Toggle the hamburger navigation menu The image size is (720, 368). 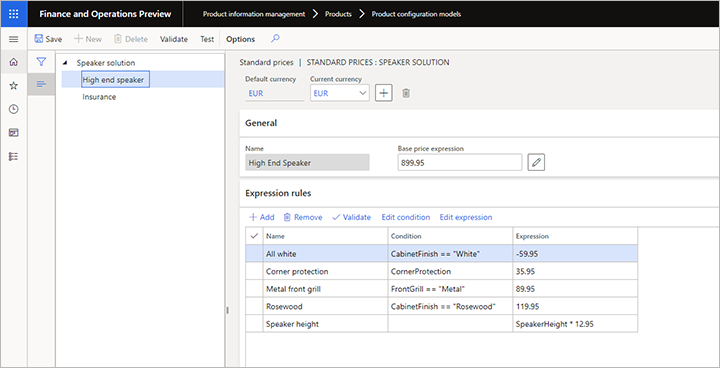[x=14, y=40]
